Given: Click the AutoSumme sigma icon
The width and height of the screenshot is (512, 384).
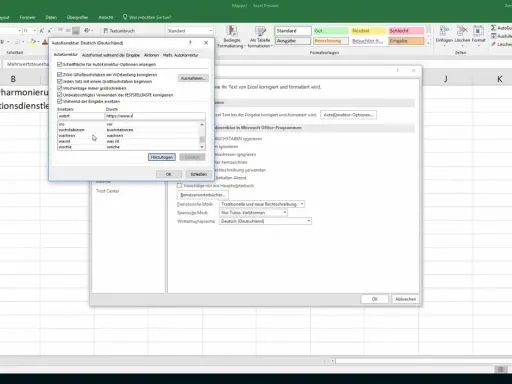Looking at the screenshot, I should tap(494, 28).
